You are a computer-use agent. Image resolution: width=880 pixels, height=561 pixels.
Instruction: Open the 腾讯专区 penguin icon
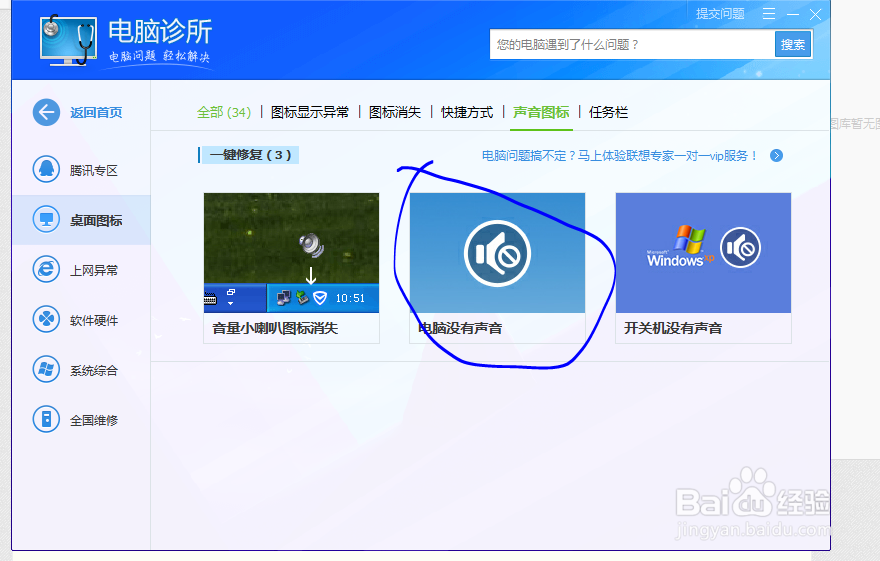[x=46, y=169]
